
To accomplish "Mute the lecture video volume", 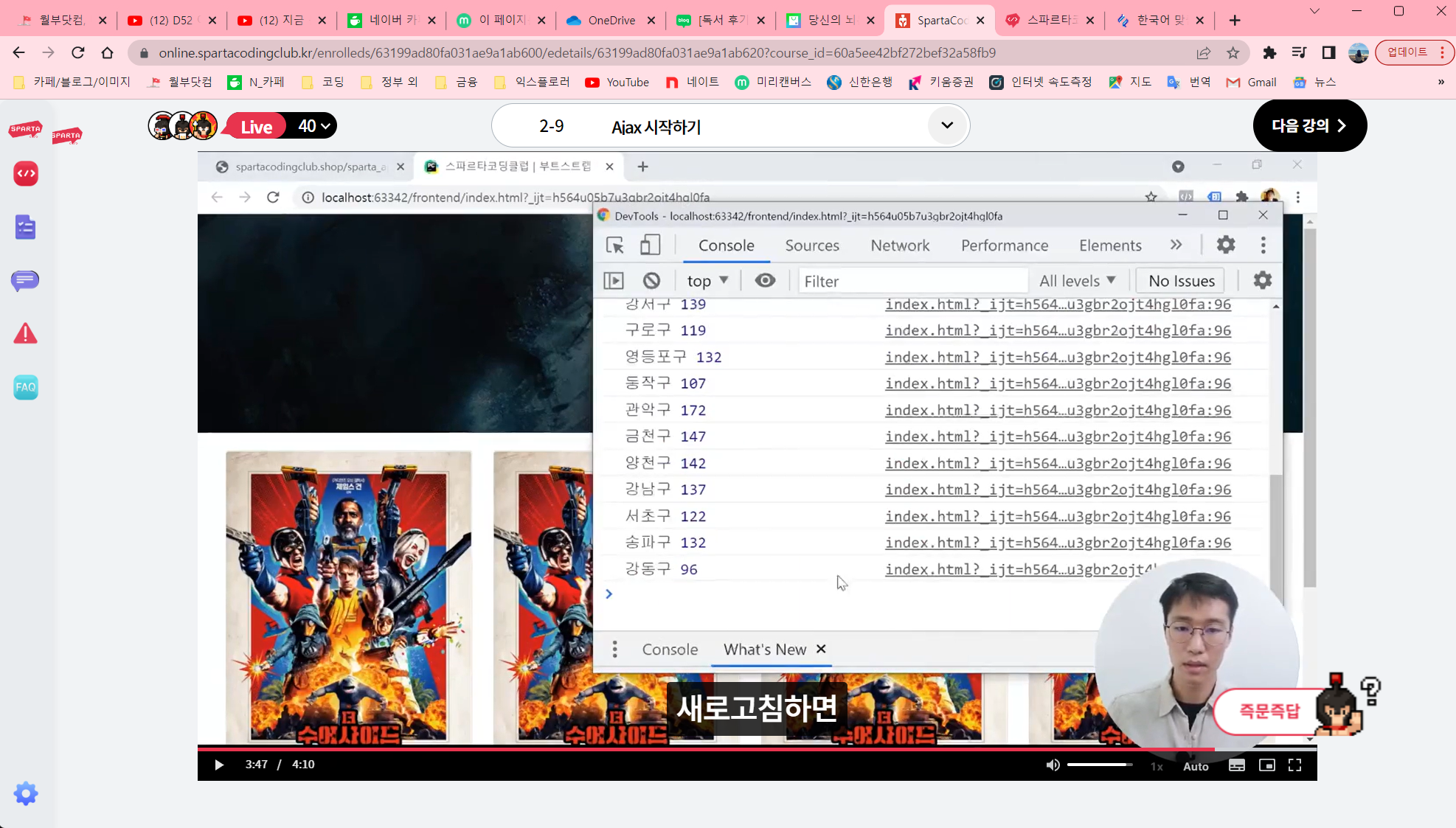I will coord(1053,765).
